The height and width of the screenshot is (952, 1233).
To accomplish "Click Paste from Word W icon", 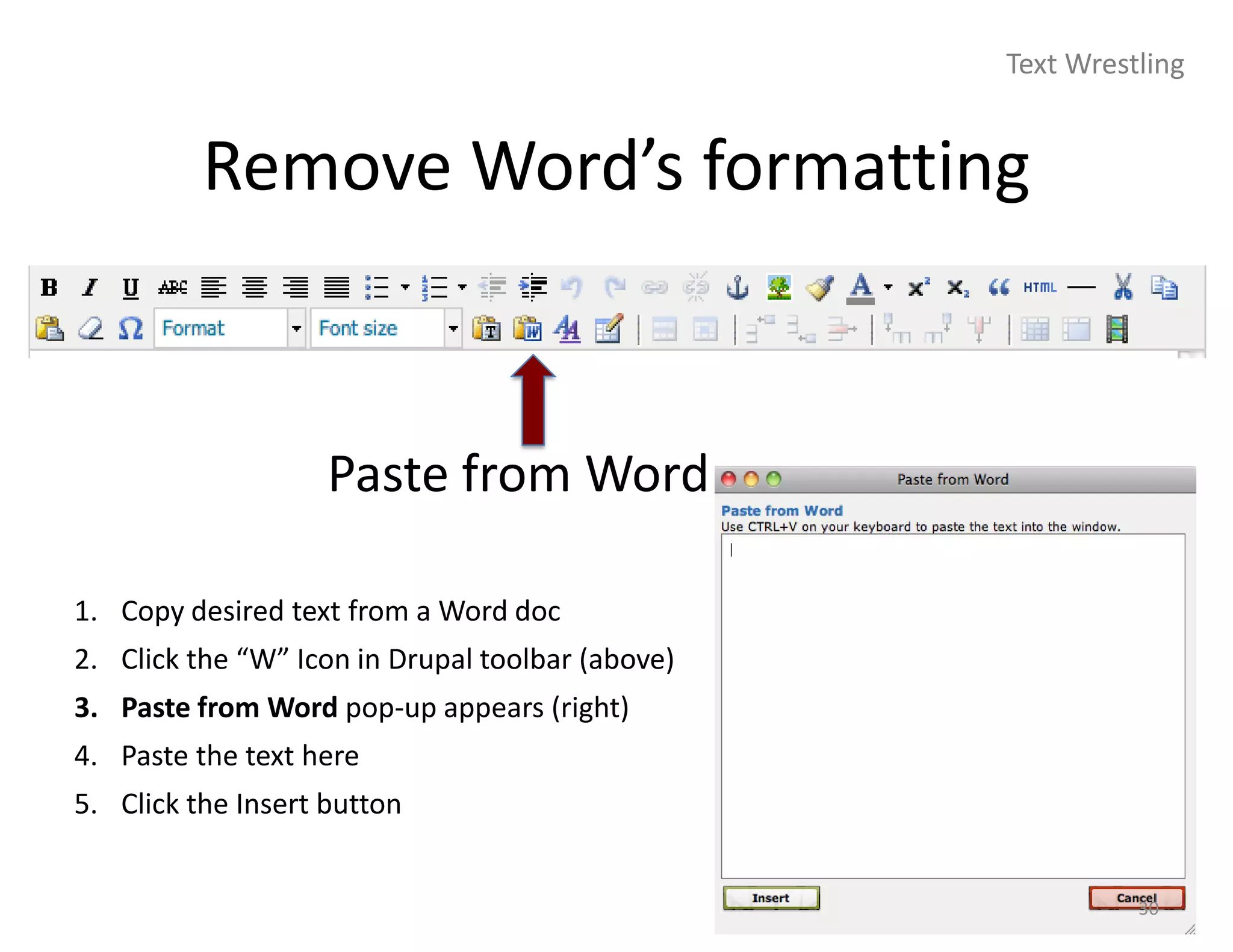I will [x=527, y=329].
